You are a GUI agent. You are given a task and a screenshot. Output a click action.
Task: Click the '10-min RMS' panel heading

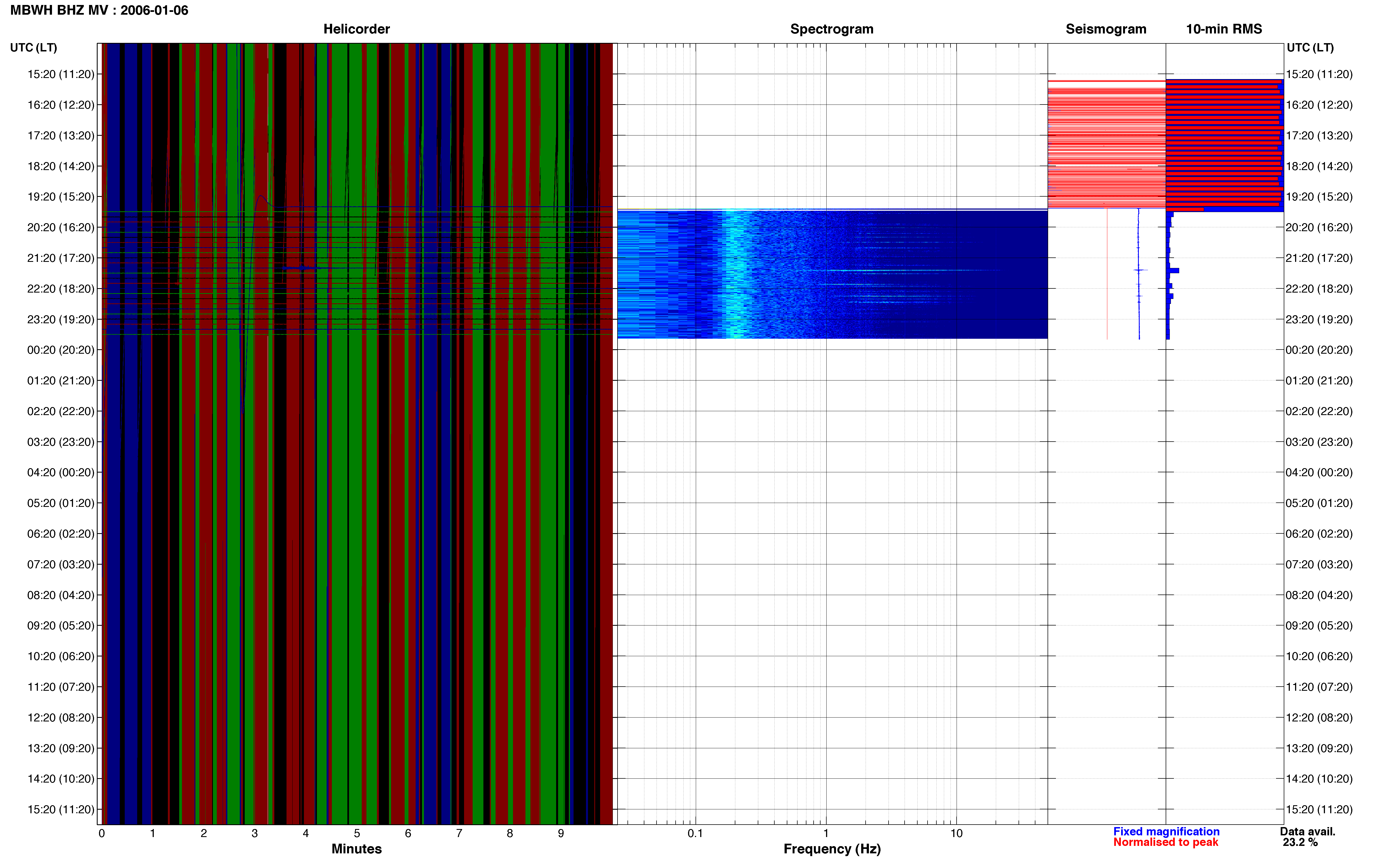1224,29
